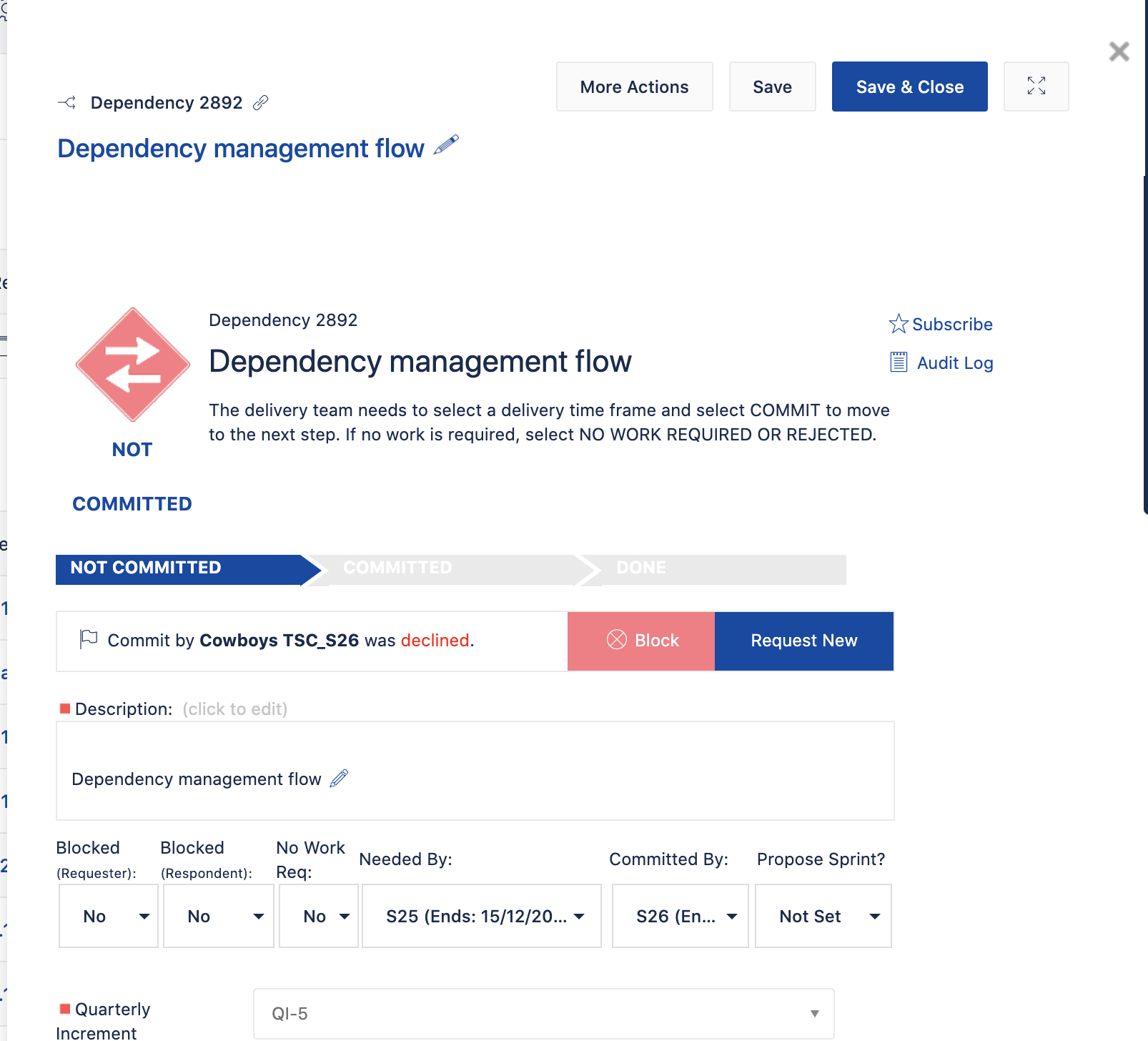Click the Description field label
The image size is (1148, 1041).
[x=124, y=709]
